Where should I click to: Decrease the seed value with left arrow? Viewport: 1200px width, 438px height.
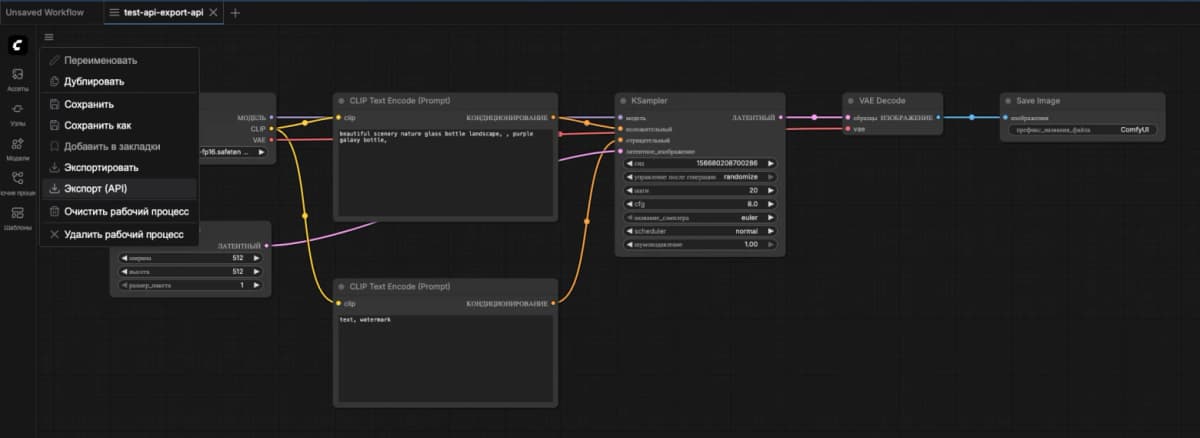click(x=630, y=162)
